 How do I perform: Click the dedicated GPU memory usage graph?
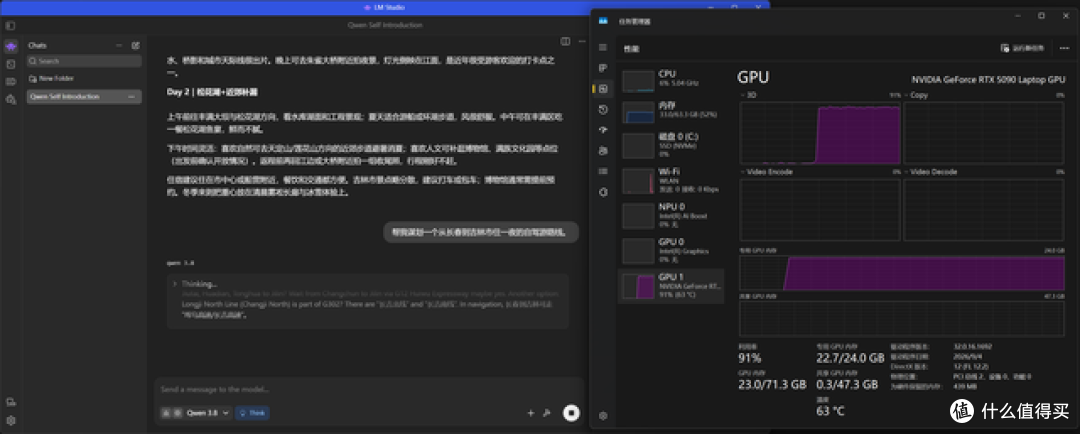point(902,273)
